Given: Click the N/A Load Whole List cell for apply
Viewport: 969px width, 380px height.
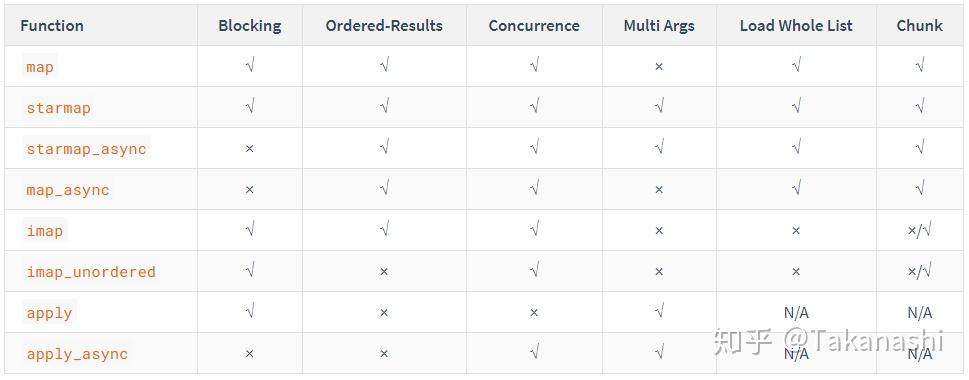Looking at the screenshot, I should point(796,313).
